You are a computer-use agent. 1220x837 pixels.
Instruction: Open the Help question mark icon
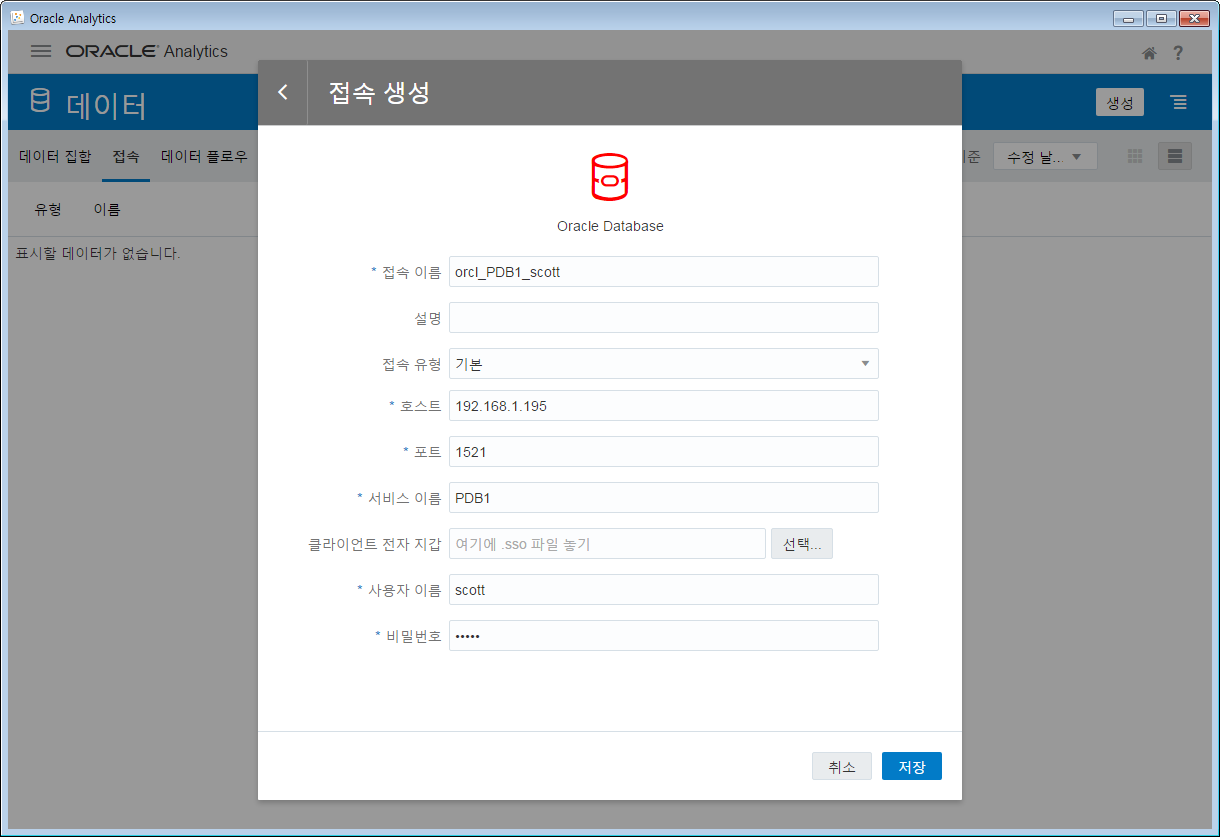pos(1178,53)
